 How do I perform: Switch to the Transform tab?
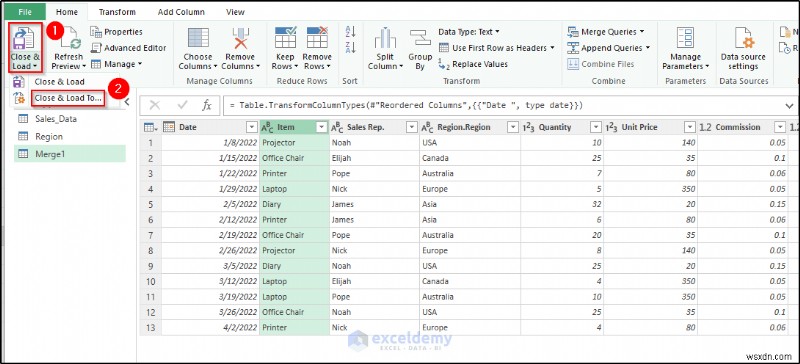coord(117,11)
